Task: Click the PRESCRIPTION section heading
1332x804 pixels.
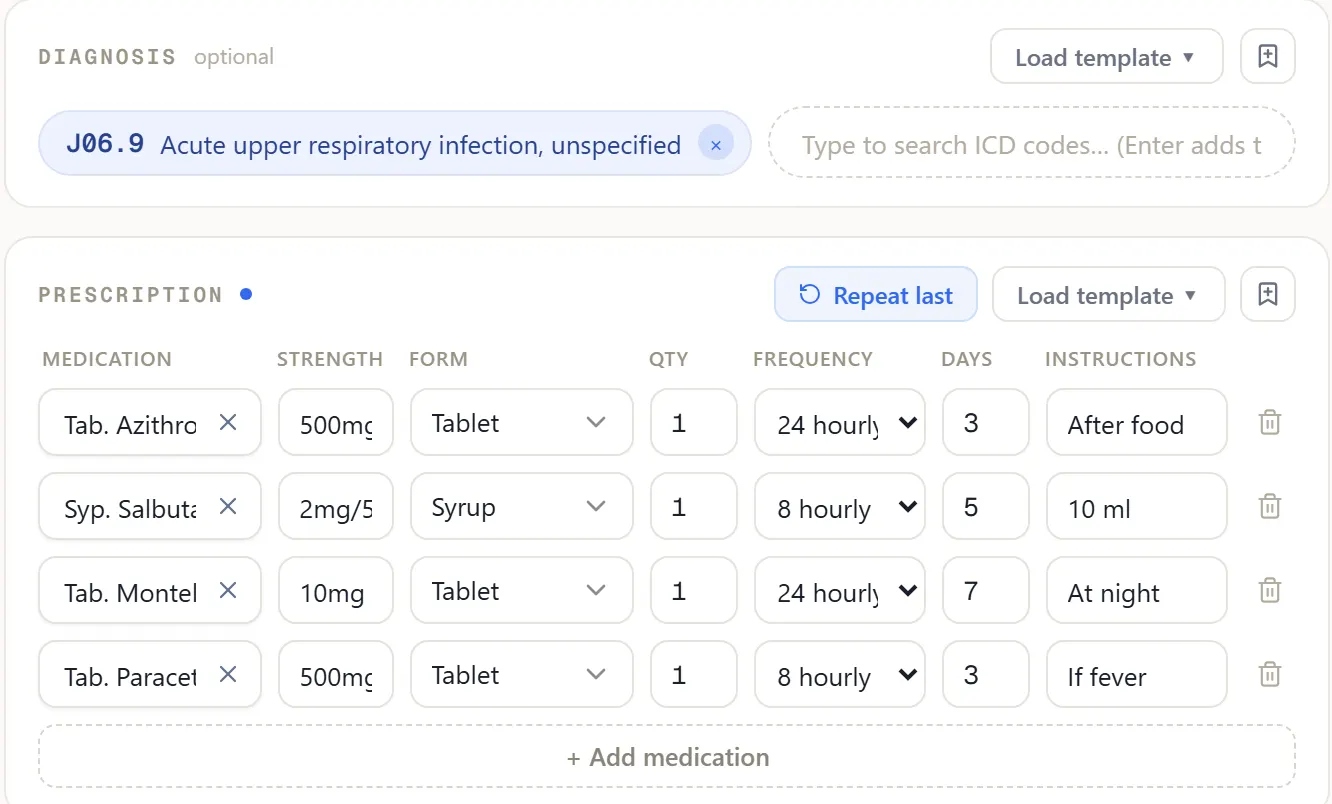Action: tap(131, 295)
